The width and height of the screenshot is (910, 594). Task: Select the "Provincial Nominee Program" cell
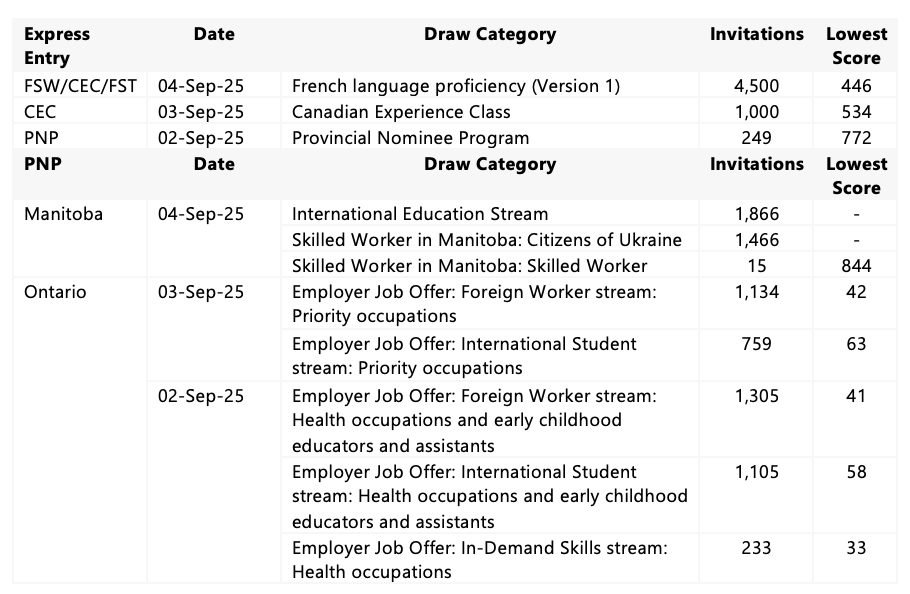[410, 138]
